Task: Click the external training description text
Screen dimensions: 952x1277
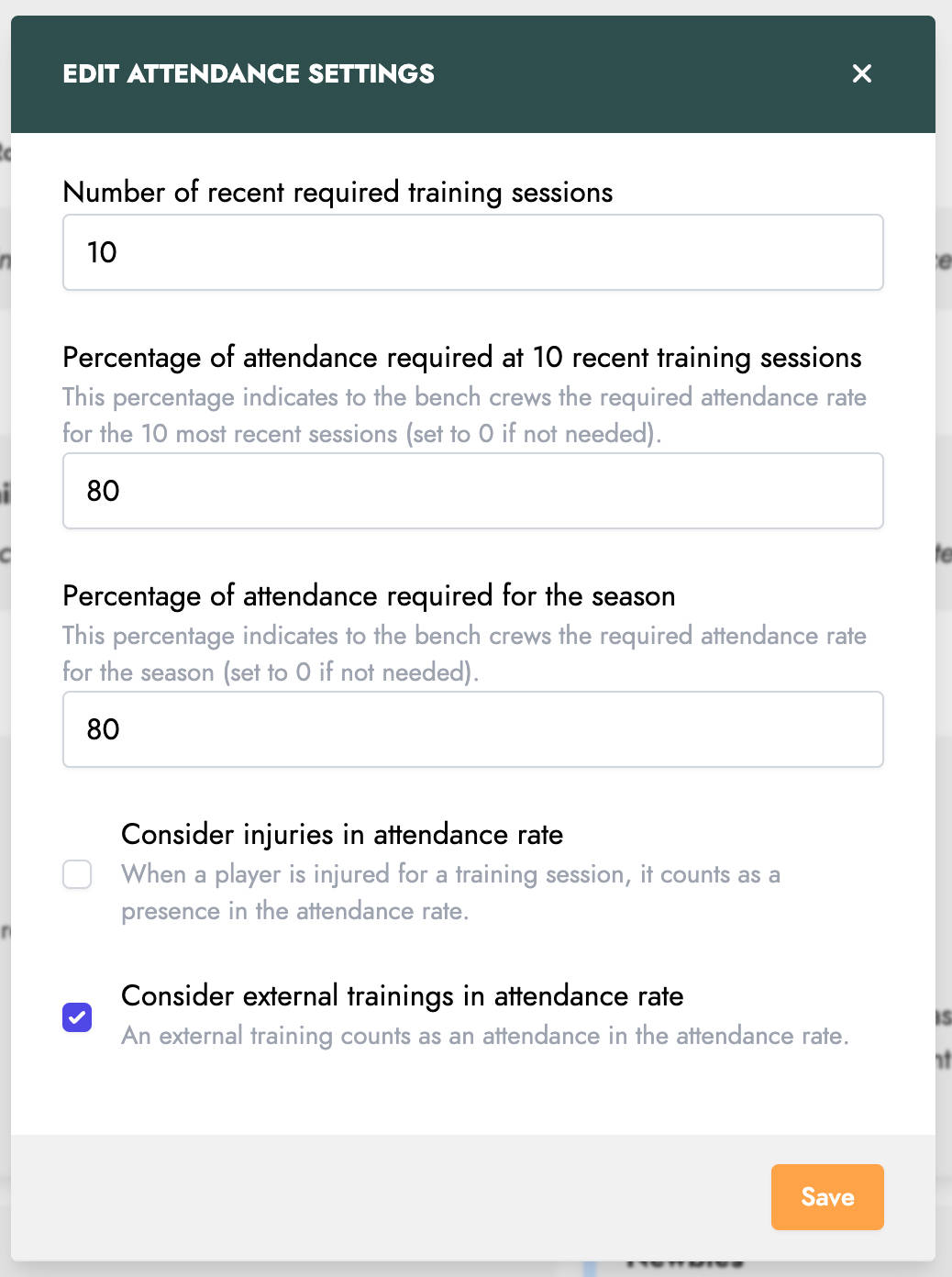Action: coord(484,1036)
